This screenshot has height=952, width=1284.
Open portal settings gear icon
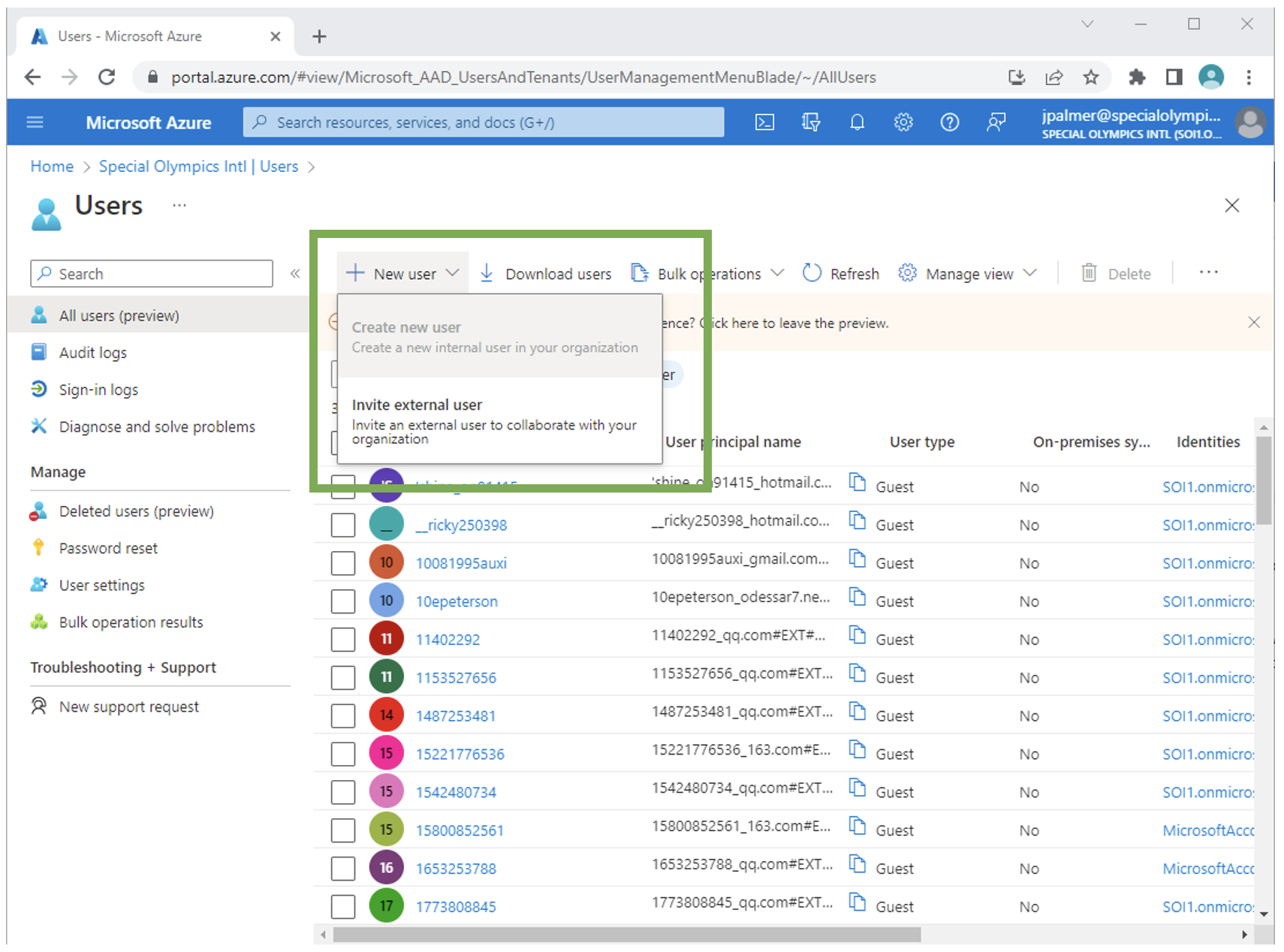pos(903,122)
